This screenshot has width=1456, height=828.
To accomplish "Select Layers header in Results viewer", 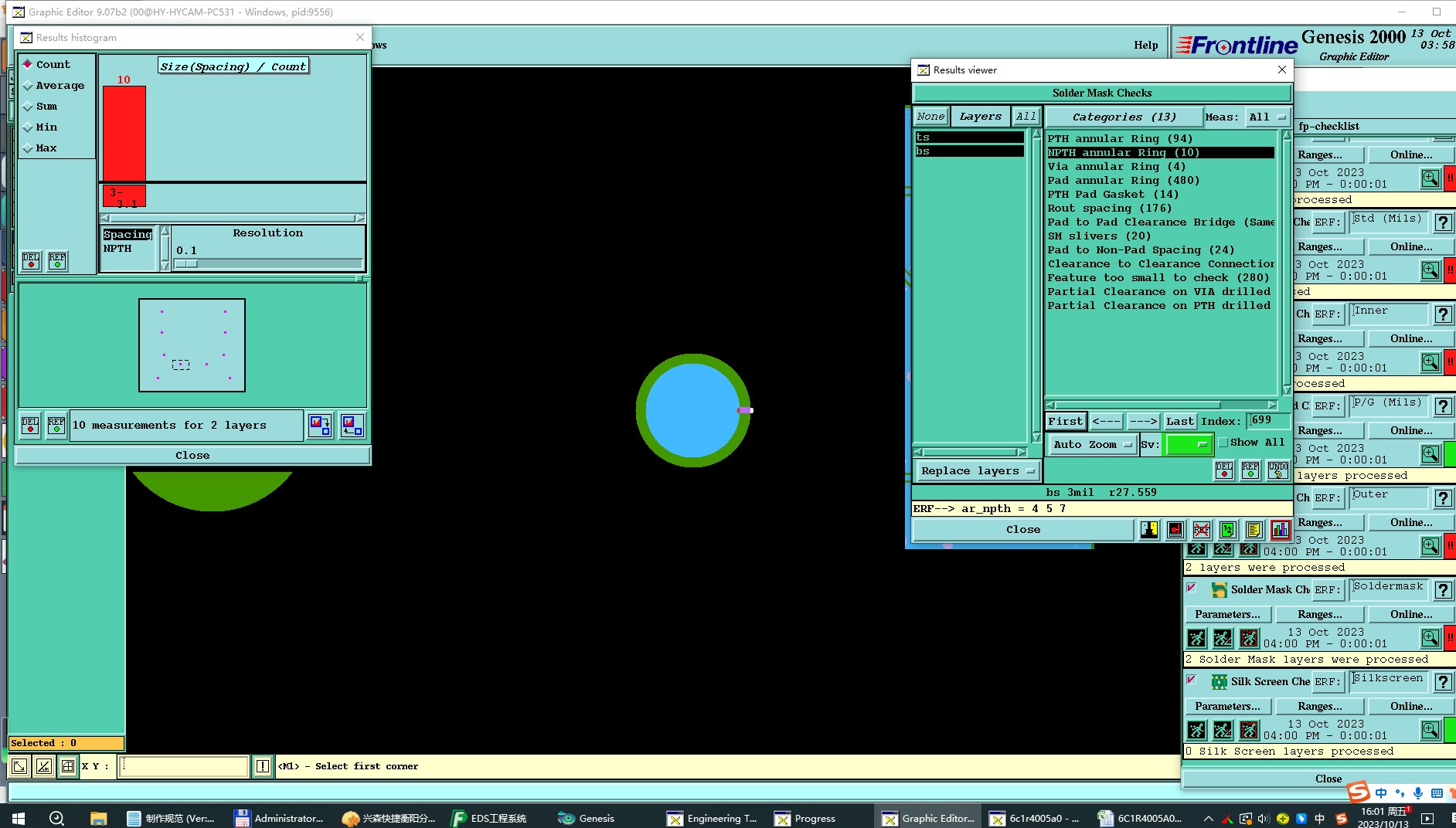I will click(x=980, y=116).
